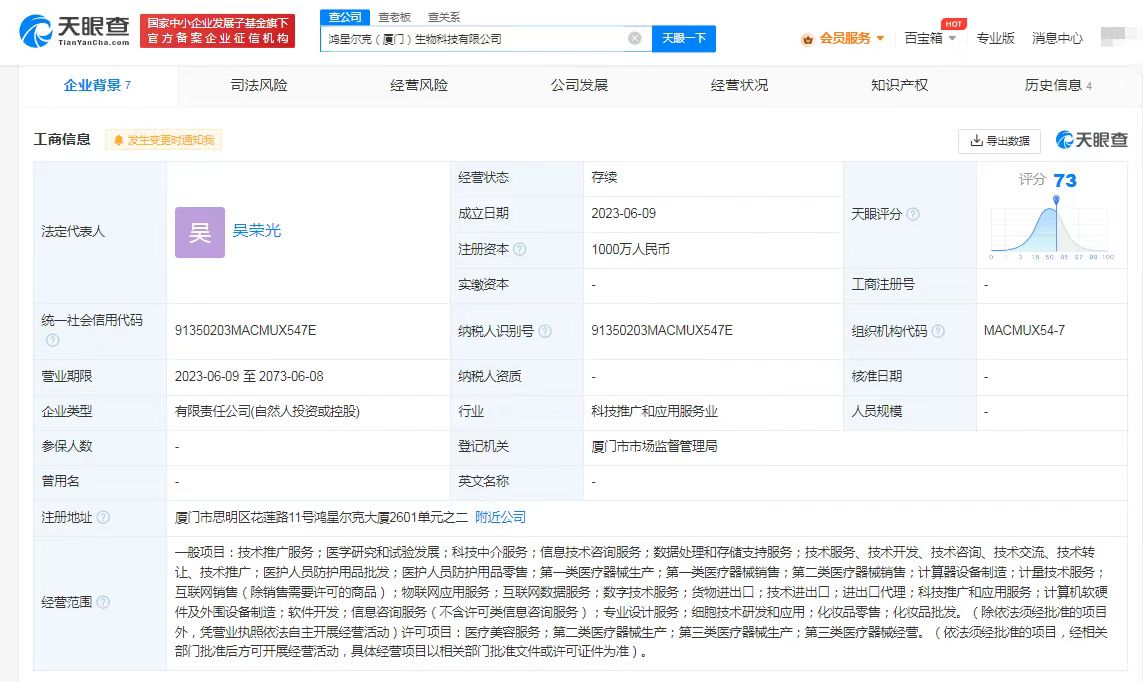The height and width of the screenshot is (682, 1143).
Task: Click the 附近公司 link
Action: pyautogui.click(x=499, y=518)
